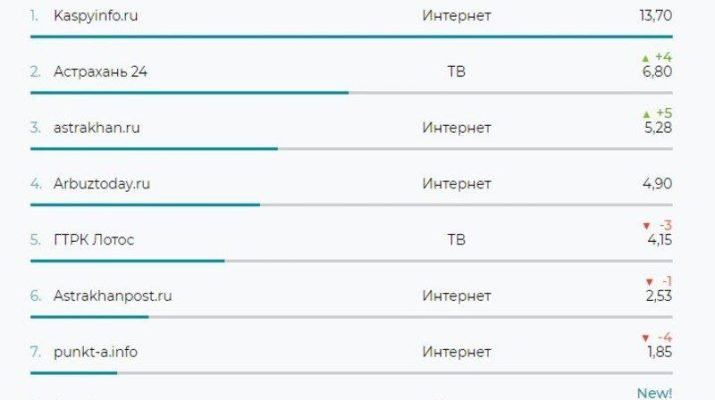Click the +5 rank change of astrakhan.ru

click(x=664, y=113)
